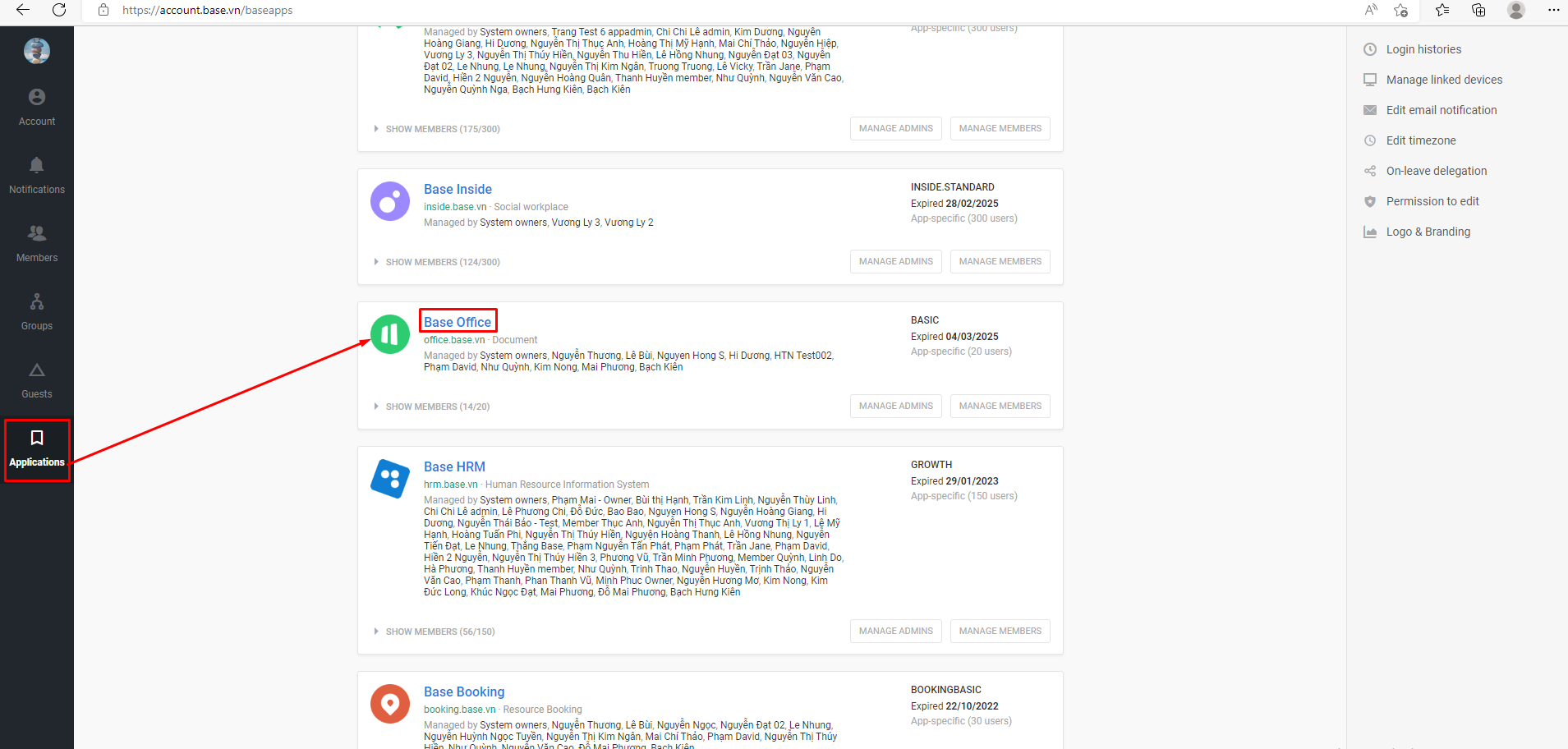Expand SHOW MEMBERS (124/300) for Base Inside
The height and width of the screenshot is (749, 1568).
tap(437, 262)
